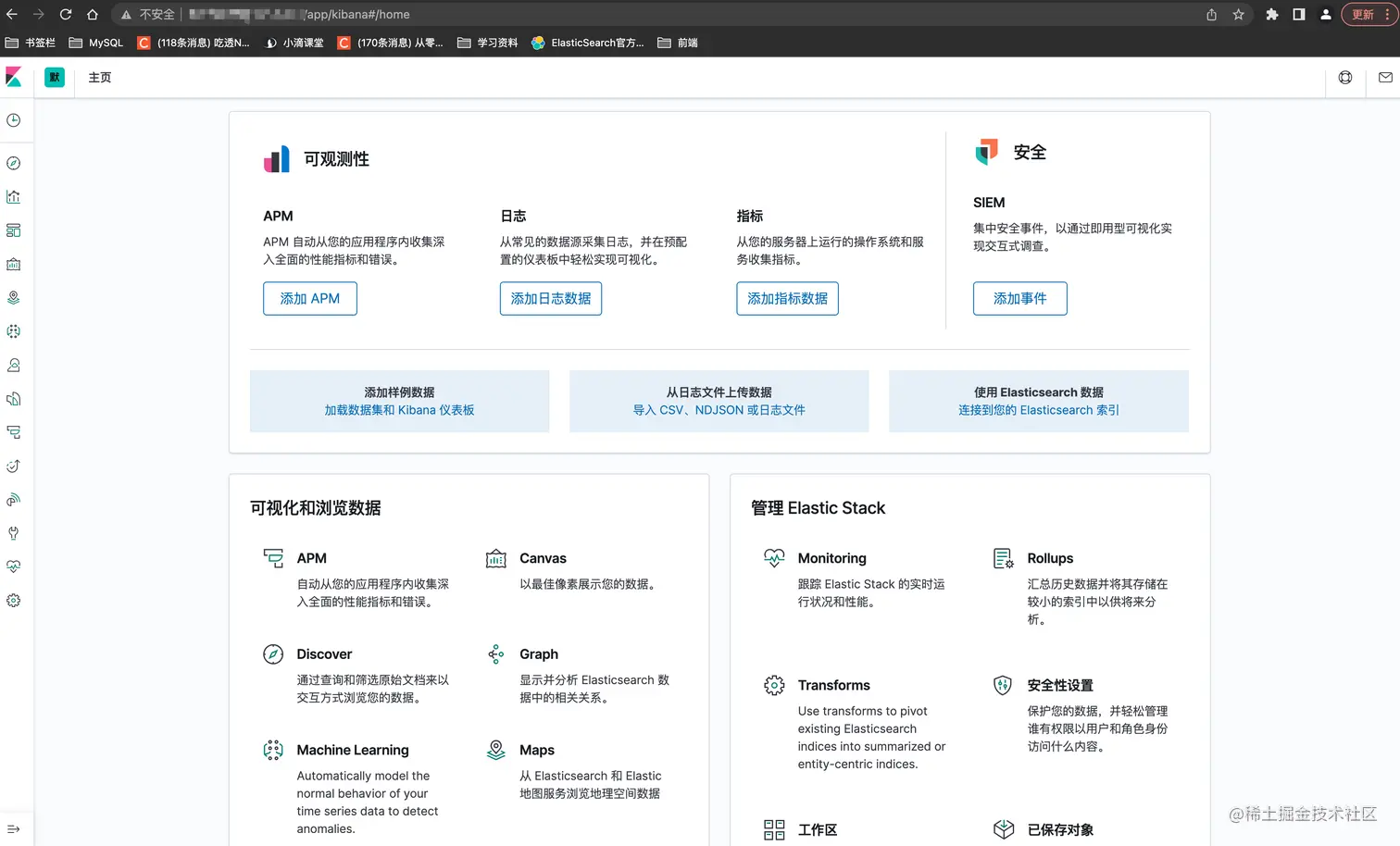Screen dimensions: 1400x846
Task: Open 导入 CSV、NDJSON 或日志文件 link
Action: (x=719, y=410)
